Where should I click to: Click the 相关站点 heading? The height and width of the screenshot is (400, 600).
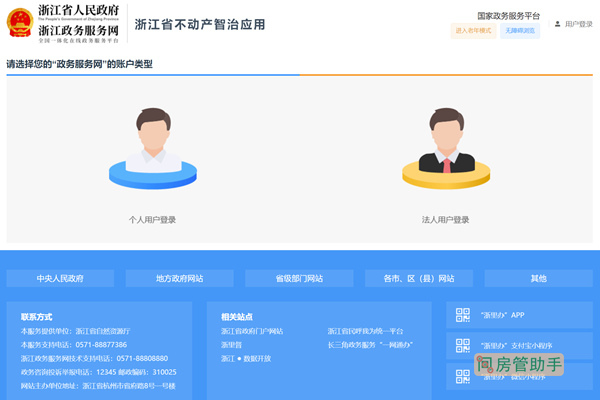point(237,317)
